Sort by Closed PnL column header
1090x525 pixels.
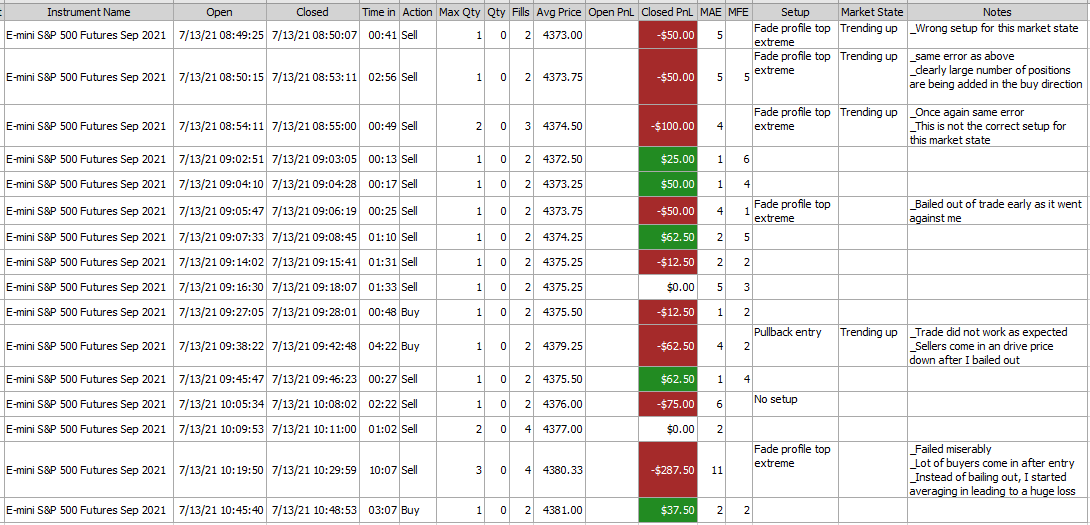[x=667, y=12]
